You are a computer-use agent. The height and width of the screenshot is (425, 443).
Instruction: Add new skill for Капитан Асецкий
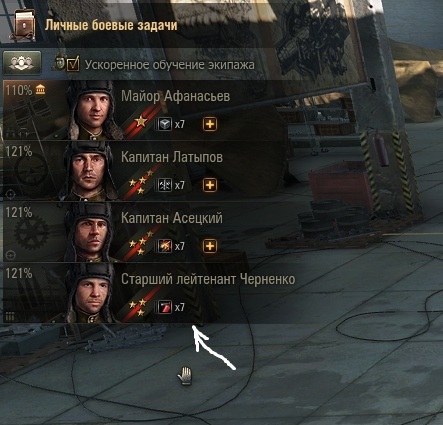click(210, 246)
